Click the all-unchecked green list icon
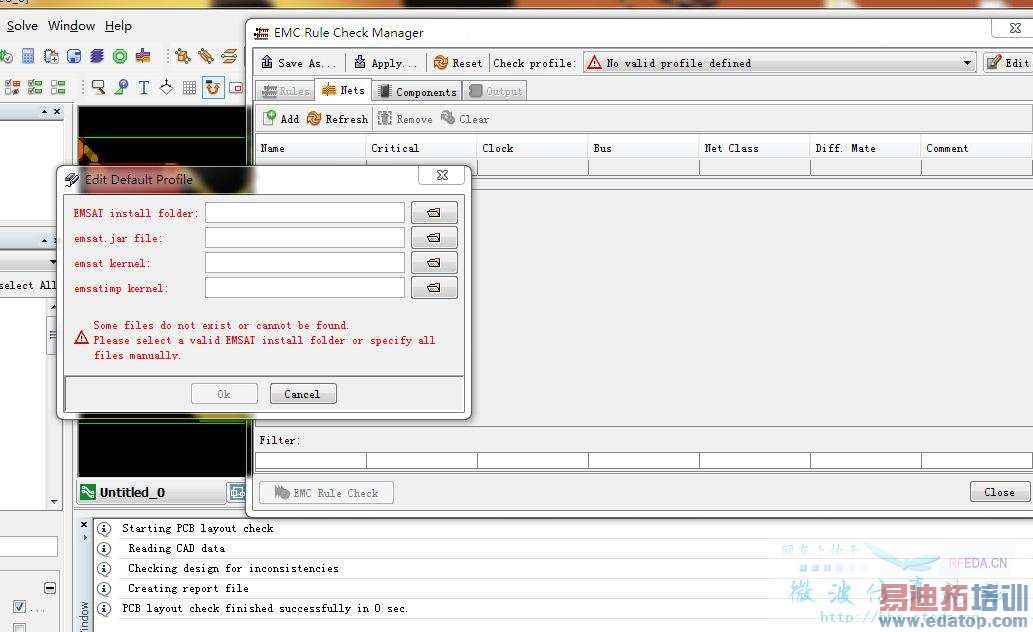This screenshot has width=1033, height=632. tap(59, 87)
